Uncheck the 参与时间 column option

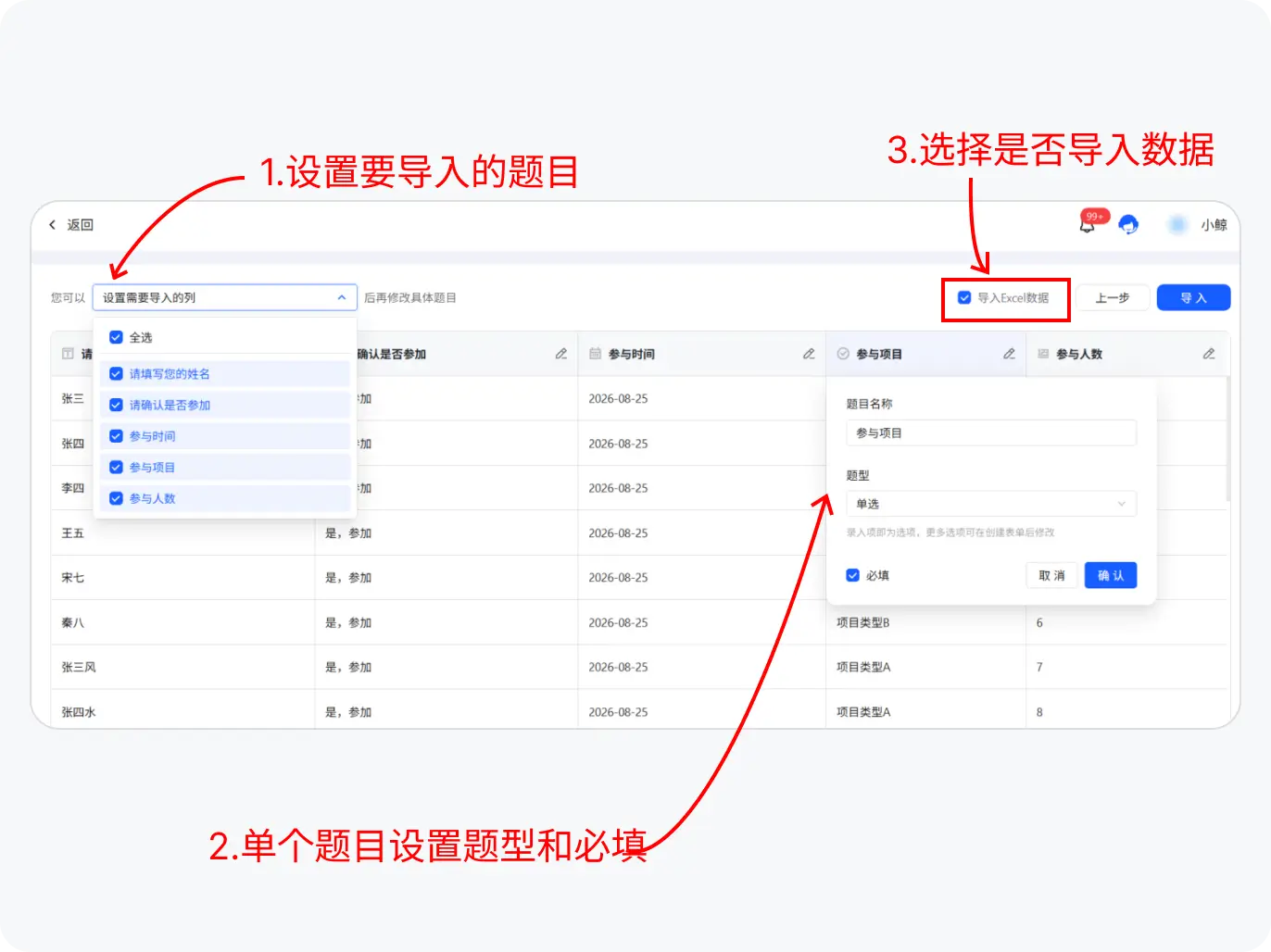point(116,436)
